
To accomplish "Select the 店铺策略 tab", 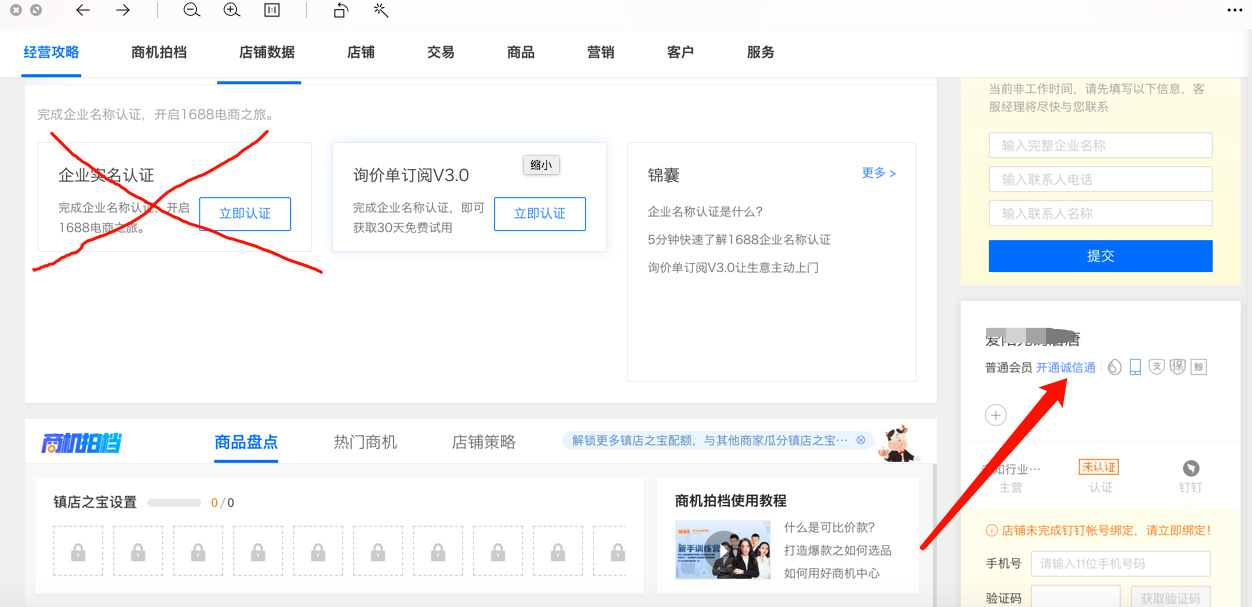I will coord(484,442).
